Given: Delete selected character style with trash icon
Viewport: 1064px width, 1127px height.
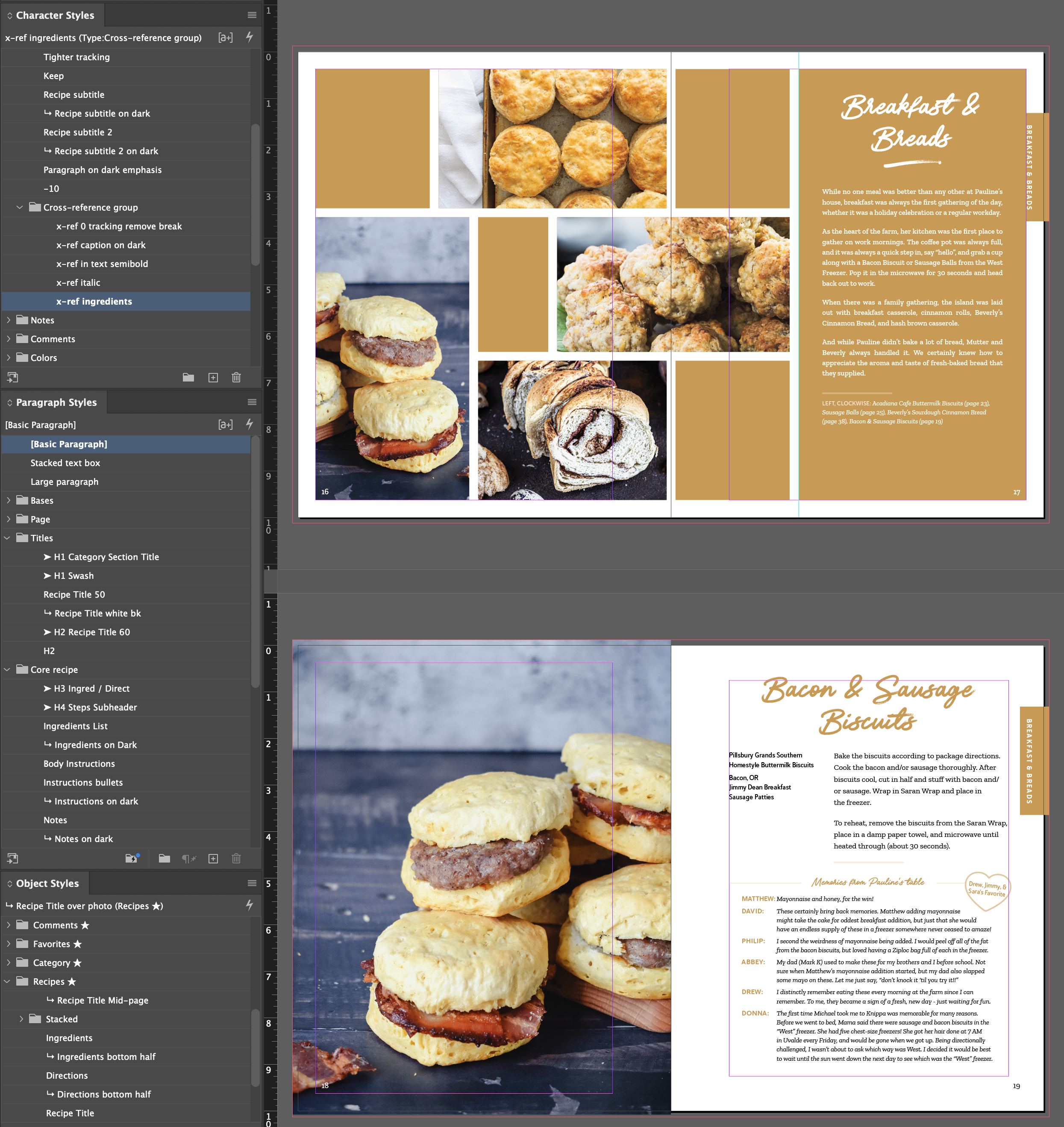Looking at the screenshot, I should (x=236, y=378).
